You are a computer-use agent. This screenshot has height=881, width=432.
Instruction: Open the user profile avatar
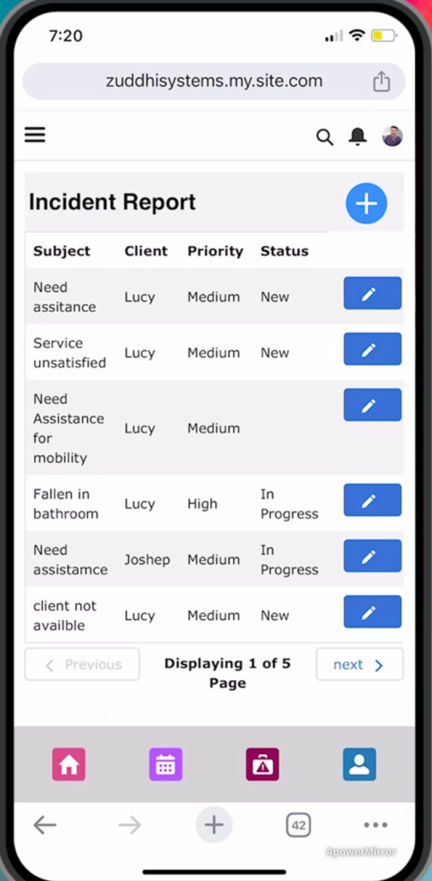[392, 136]
